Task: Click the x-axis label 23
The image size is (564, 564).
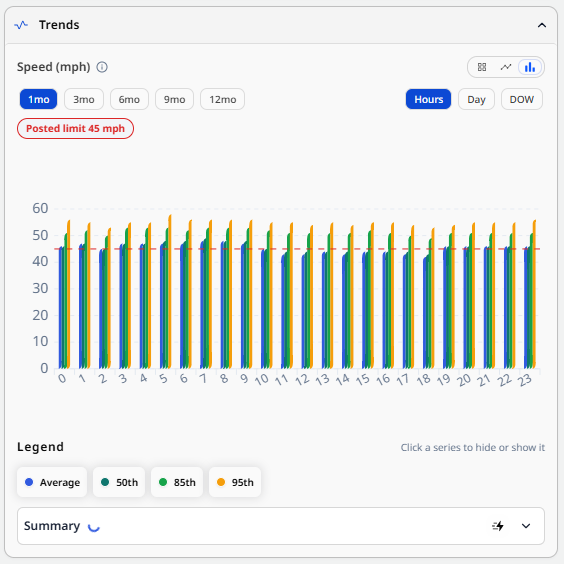Action: (x=525, y=380)
